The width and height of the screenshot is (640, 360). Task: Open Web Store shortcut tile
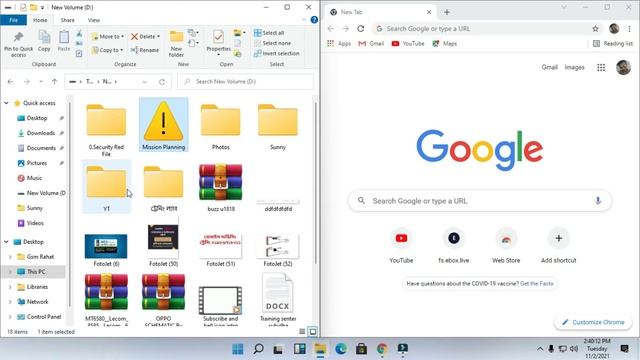pyautogui.click(x=506, y=247)
